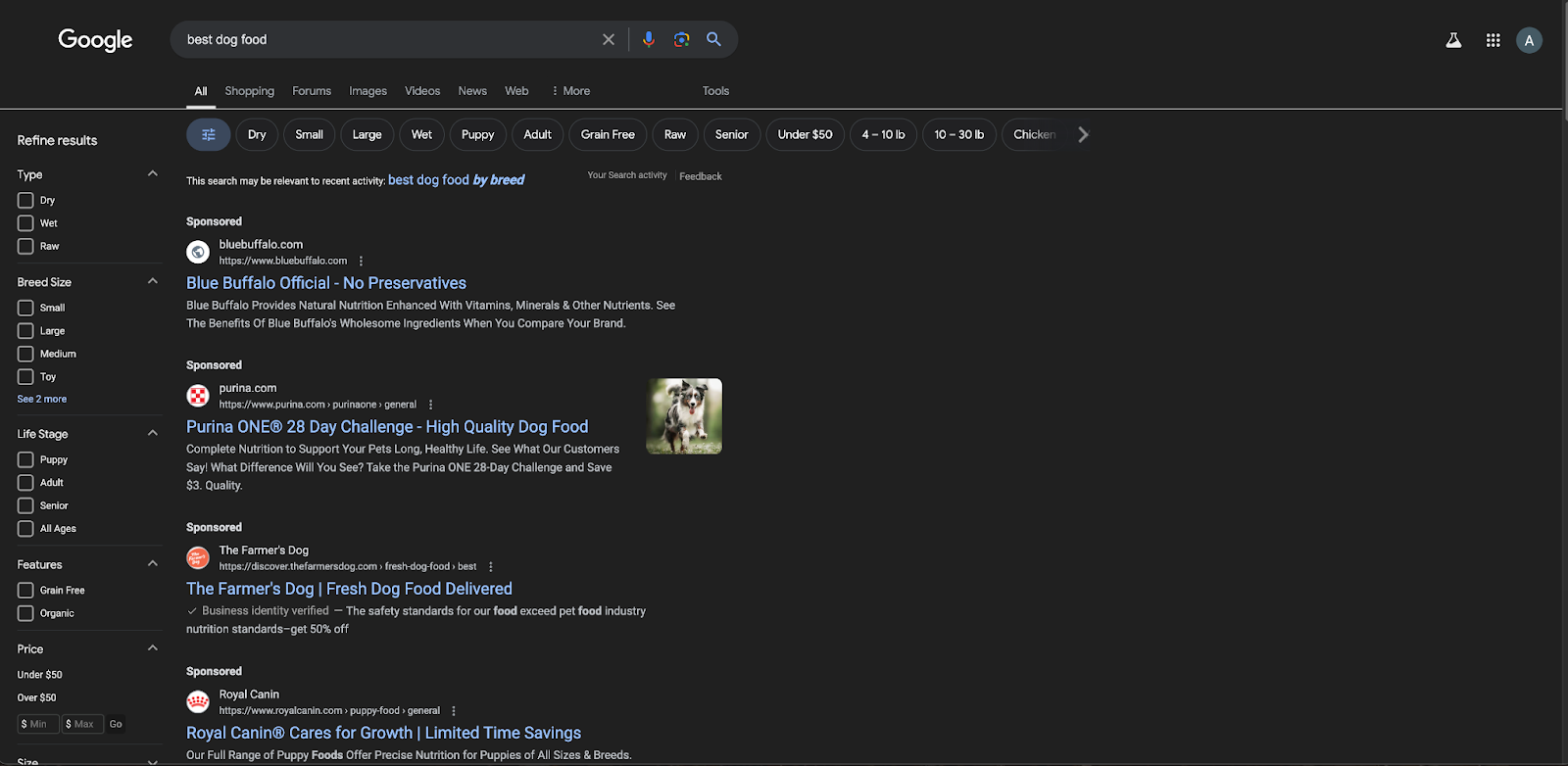Select the 10 – 30 lb chip
This screenshot has height=766, width=1568.
tap(958, 134)
